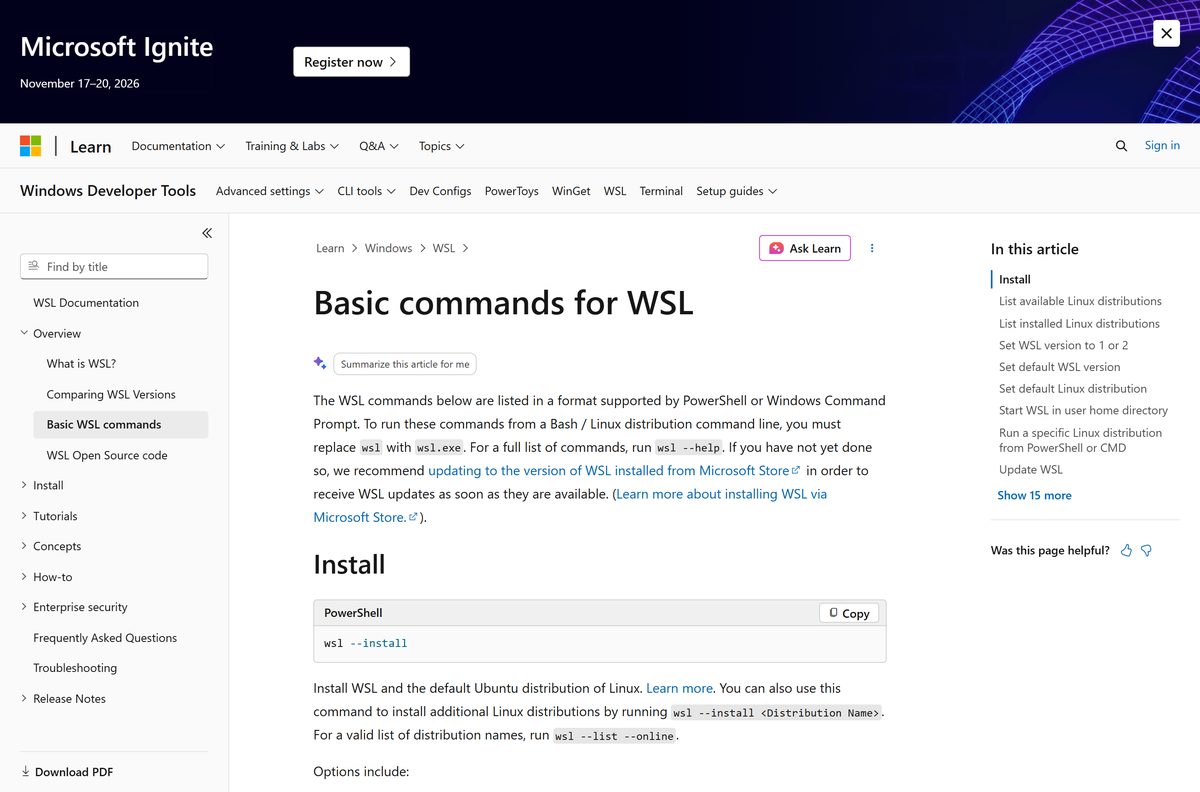Click Learn more link under Install
The width and height of the screenshot is (1200, 792).
[680, 688]
